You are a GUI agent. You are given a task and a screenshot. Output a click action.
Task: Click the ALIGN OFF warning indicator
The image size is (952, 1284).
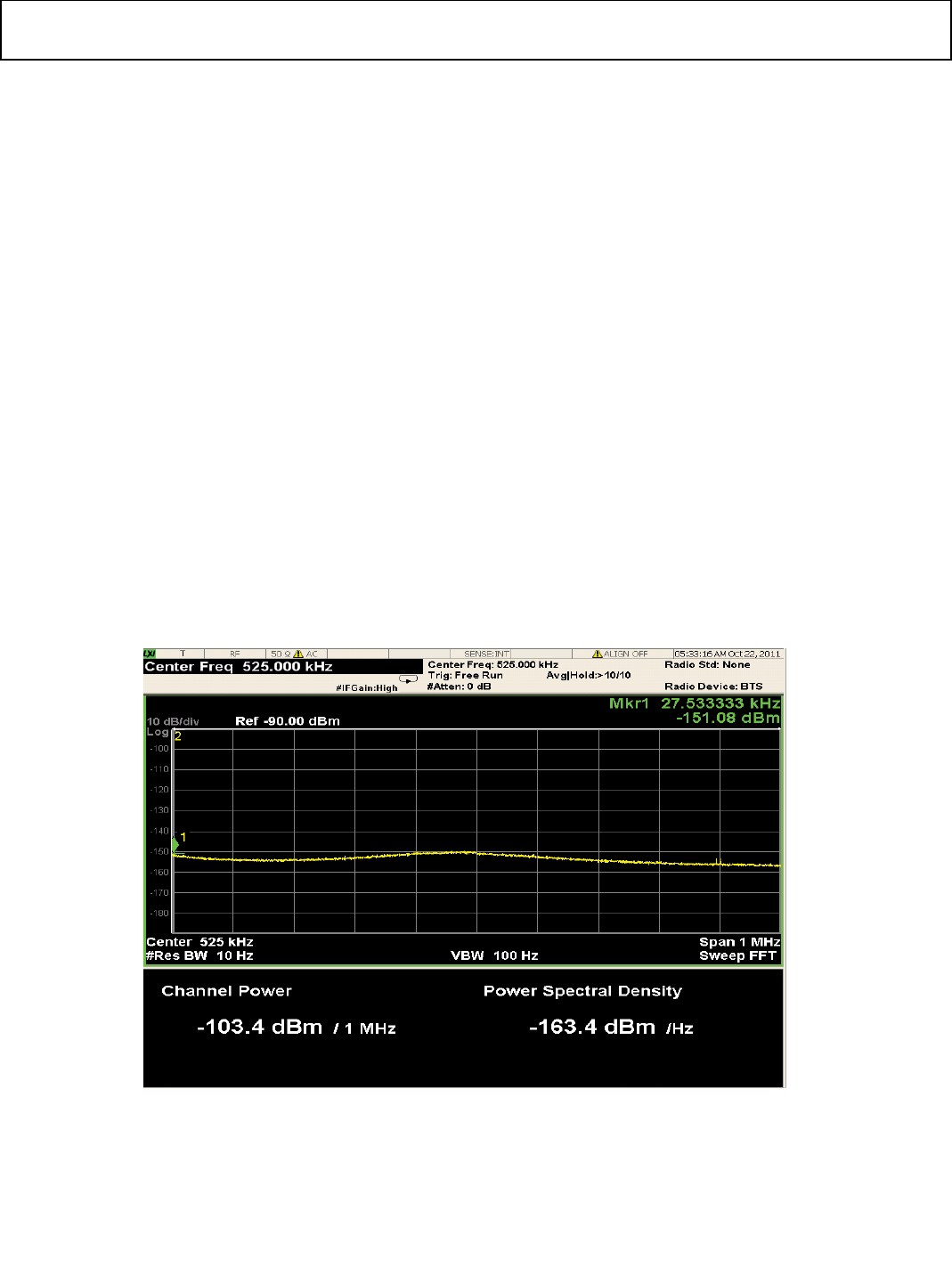[x=621, y=654]
